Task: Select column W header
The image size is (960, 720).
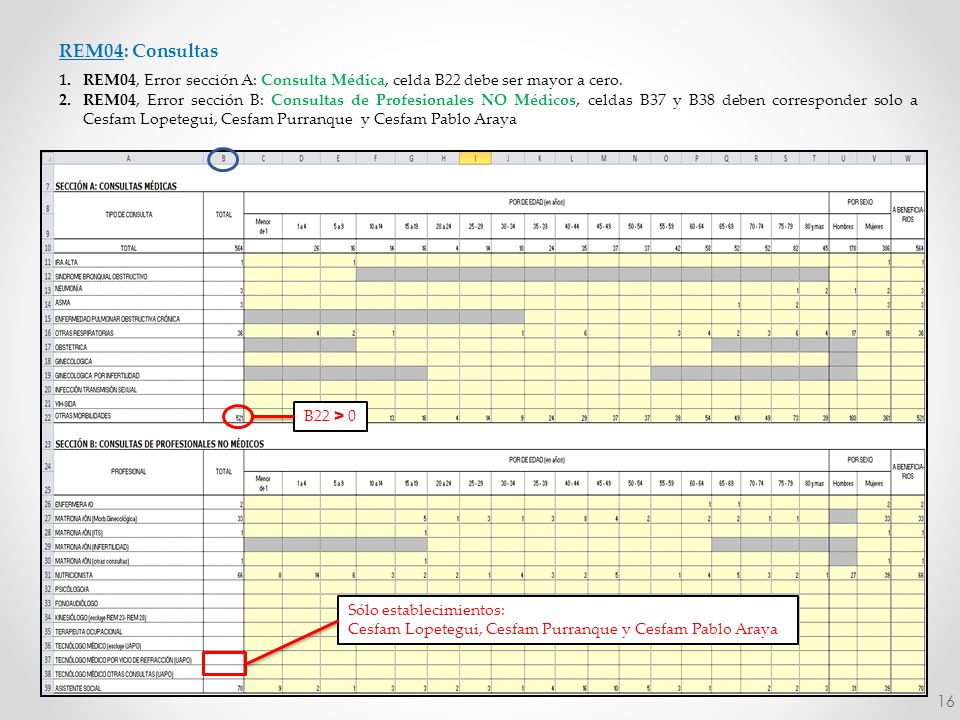Action: pyautogui.click(x=908, y=159)
